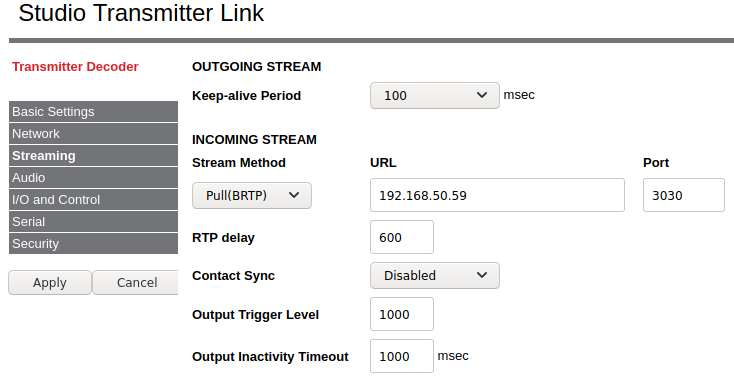Click the Apply button

click(50, 282)
